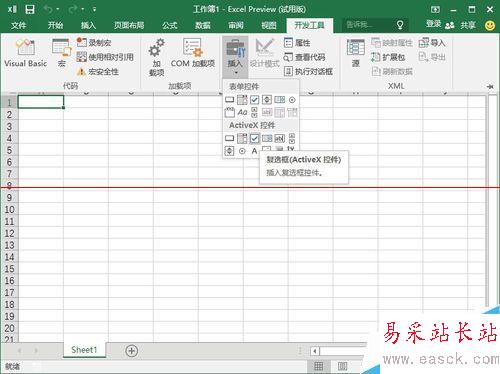This screenshot has height=374, width=500.
Task: Click View Code (查看代码)
Action: [x=304, y=57]
